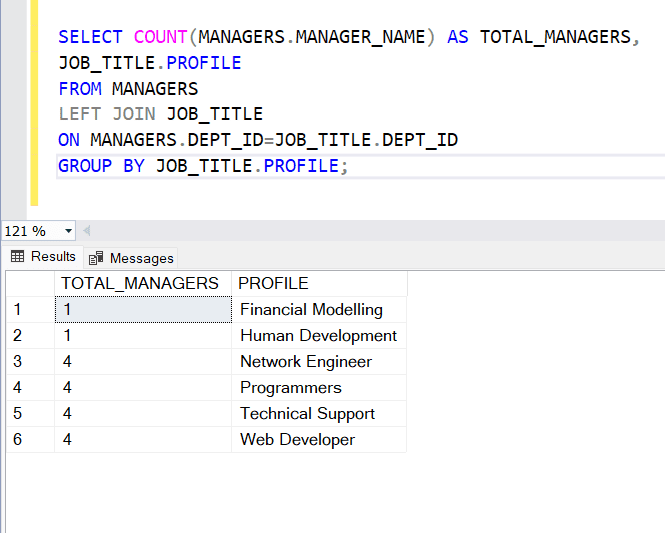
Task: Click row header number 5
Action: point(30,413)
